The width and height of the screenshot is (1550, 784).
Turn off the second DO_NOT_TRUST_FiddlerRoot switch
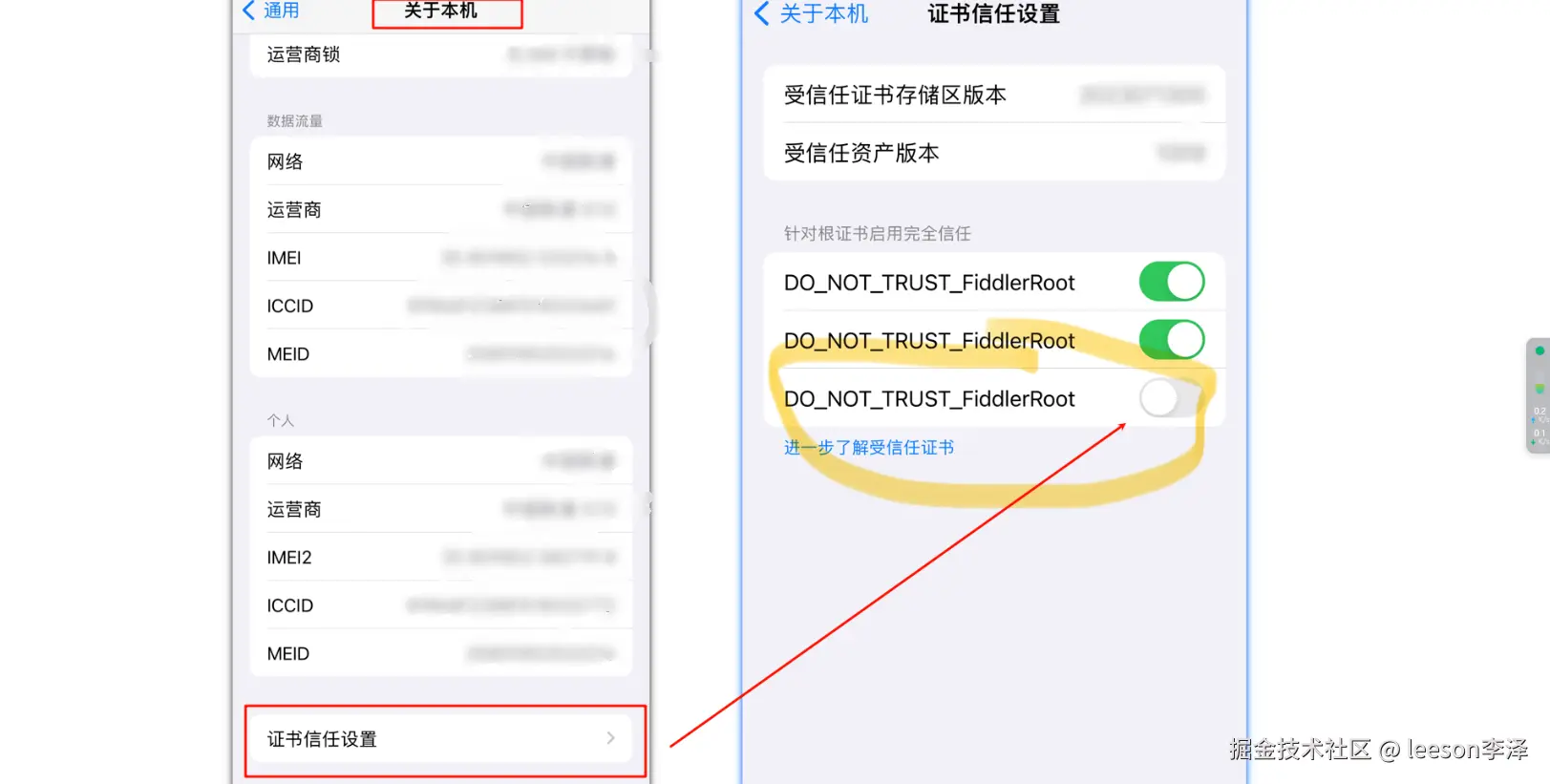(1172, 340)
